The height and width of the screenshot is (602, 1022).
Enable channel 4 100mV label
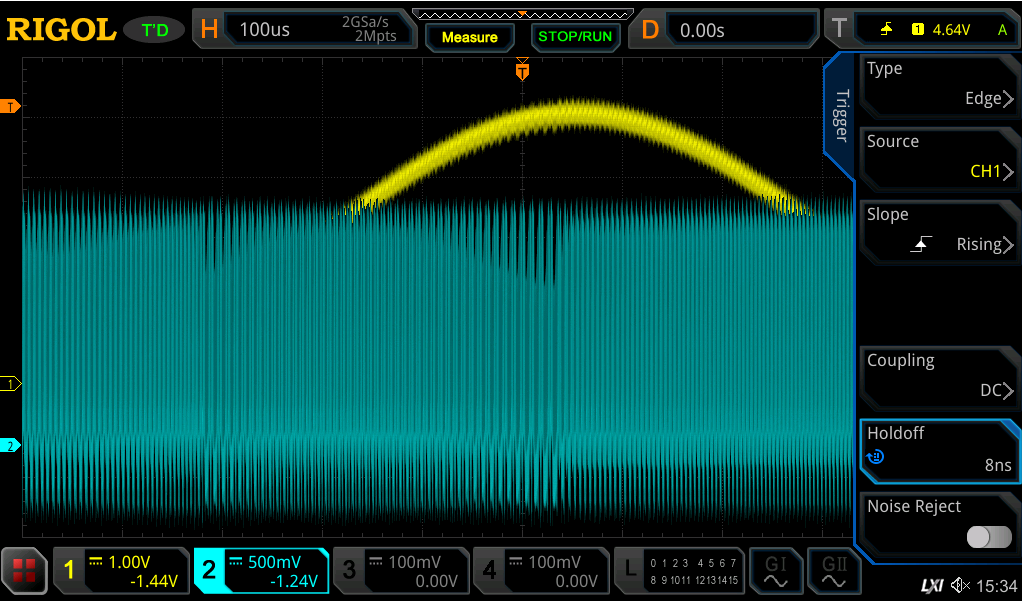(554, 562)
